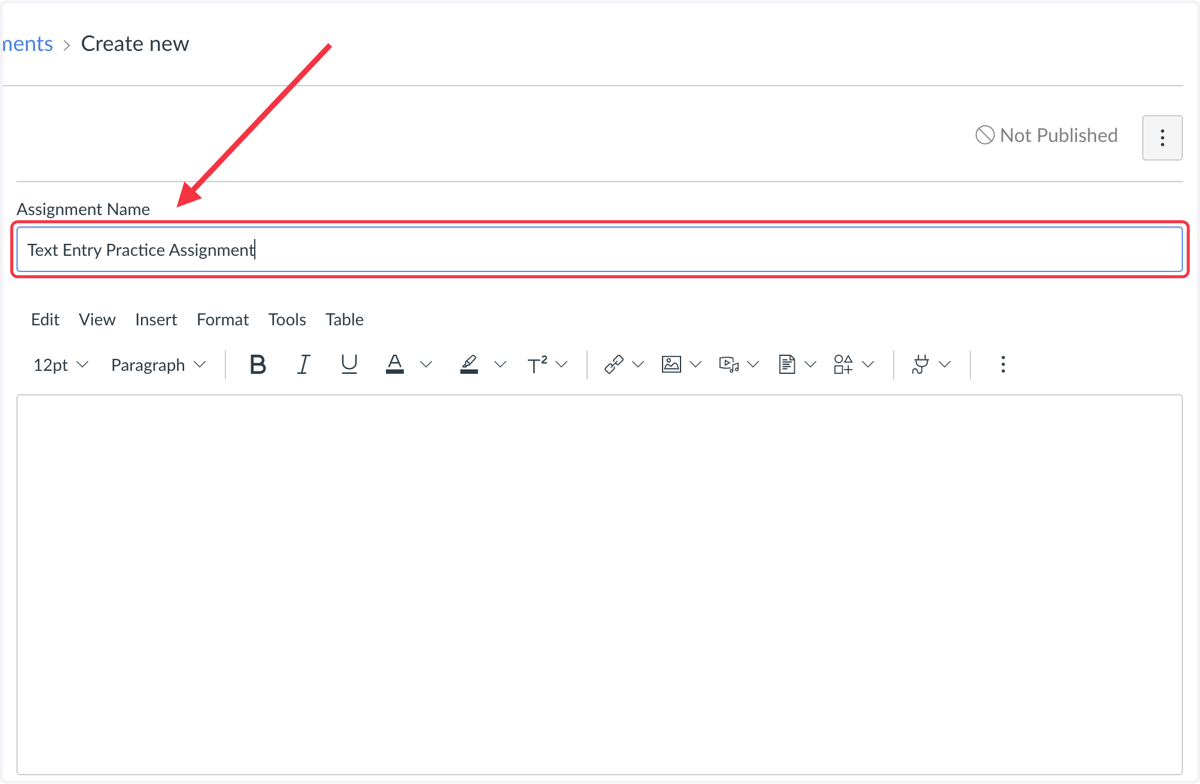Click the background highlight color icon

(469, 365)
